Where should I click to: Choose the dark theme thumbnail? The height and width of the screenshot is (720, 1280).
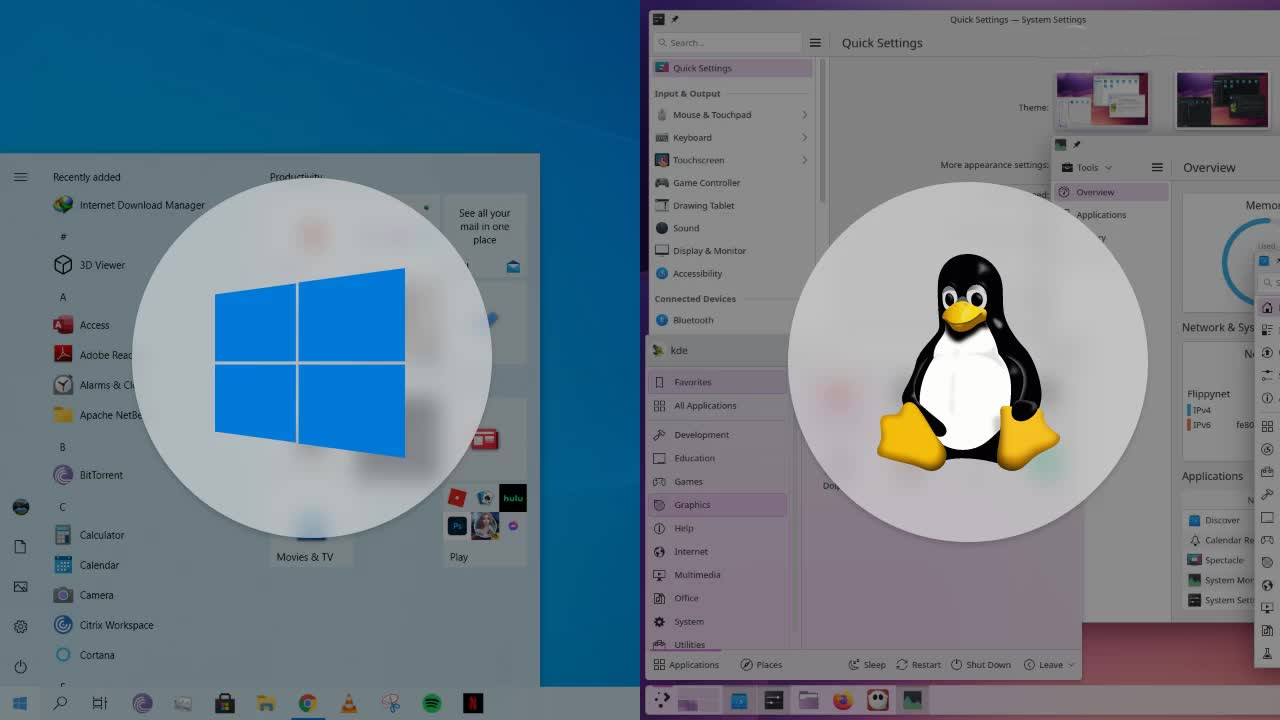tap(1222, 99)
